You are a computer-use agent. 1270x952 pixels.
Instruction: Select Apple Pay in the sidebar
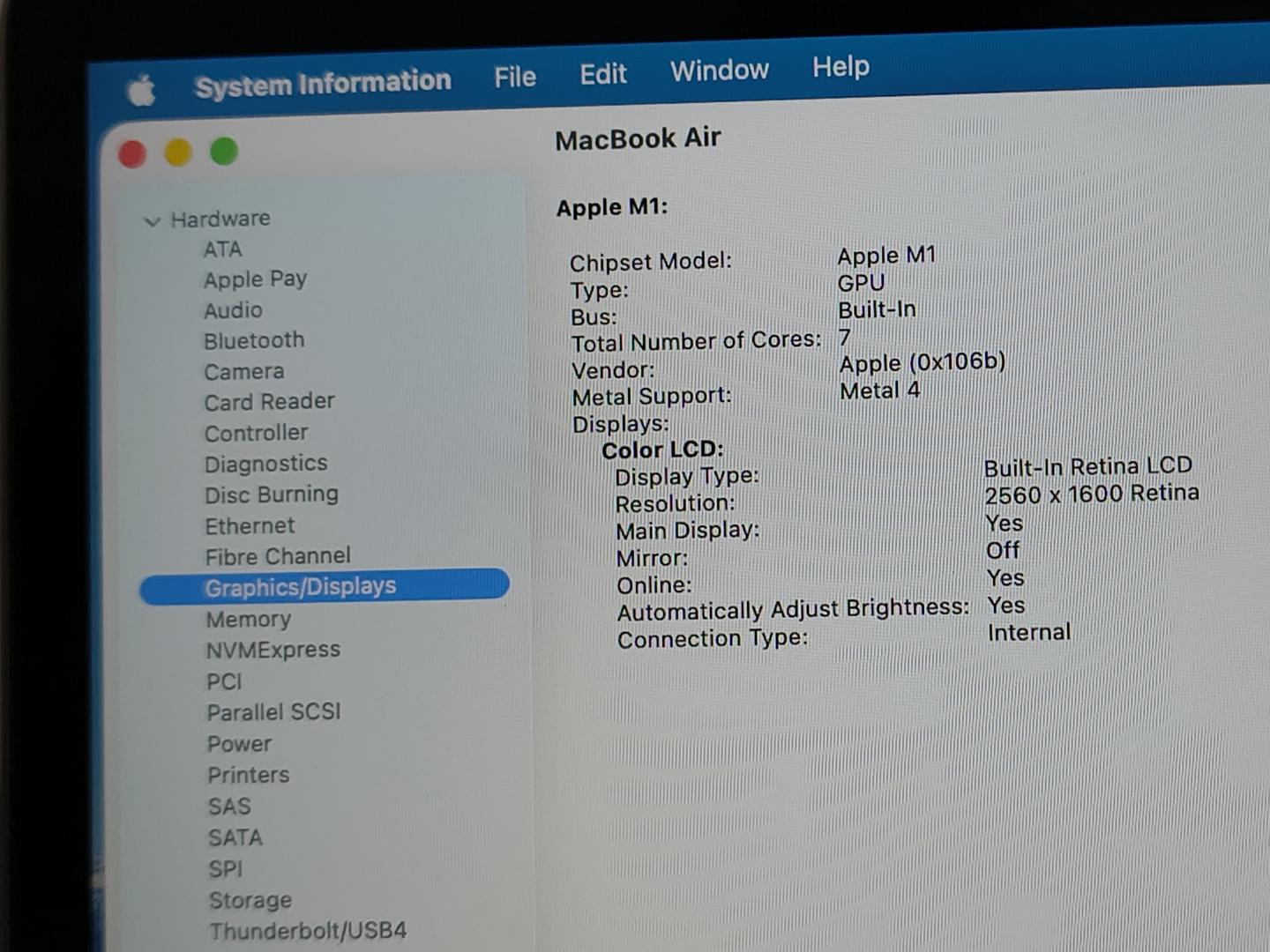click(x=255, y=279)
